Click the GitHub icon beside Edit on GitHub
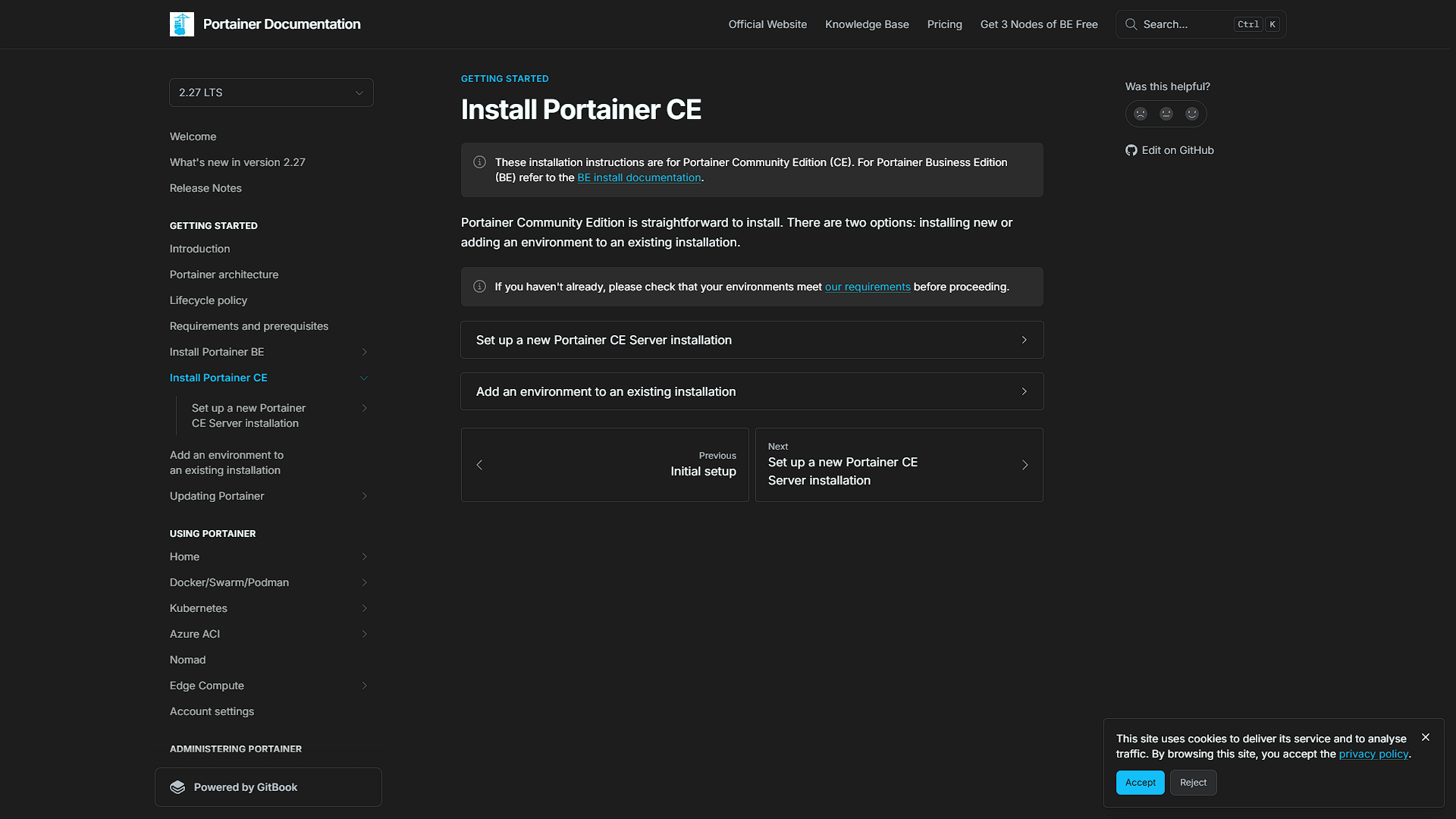 coord(1131,150)
